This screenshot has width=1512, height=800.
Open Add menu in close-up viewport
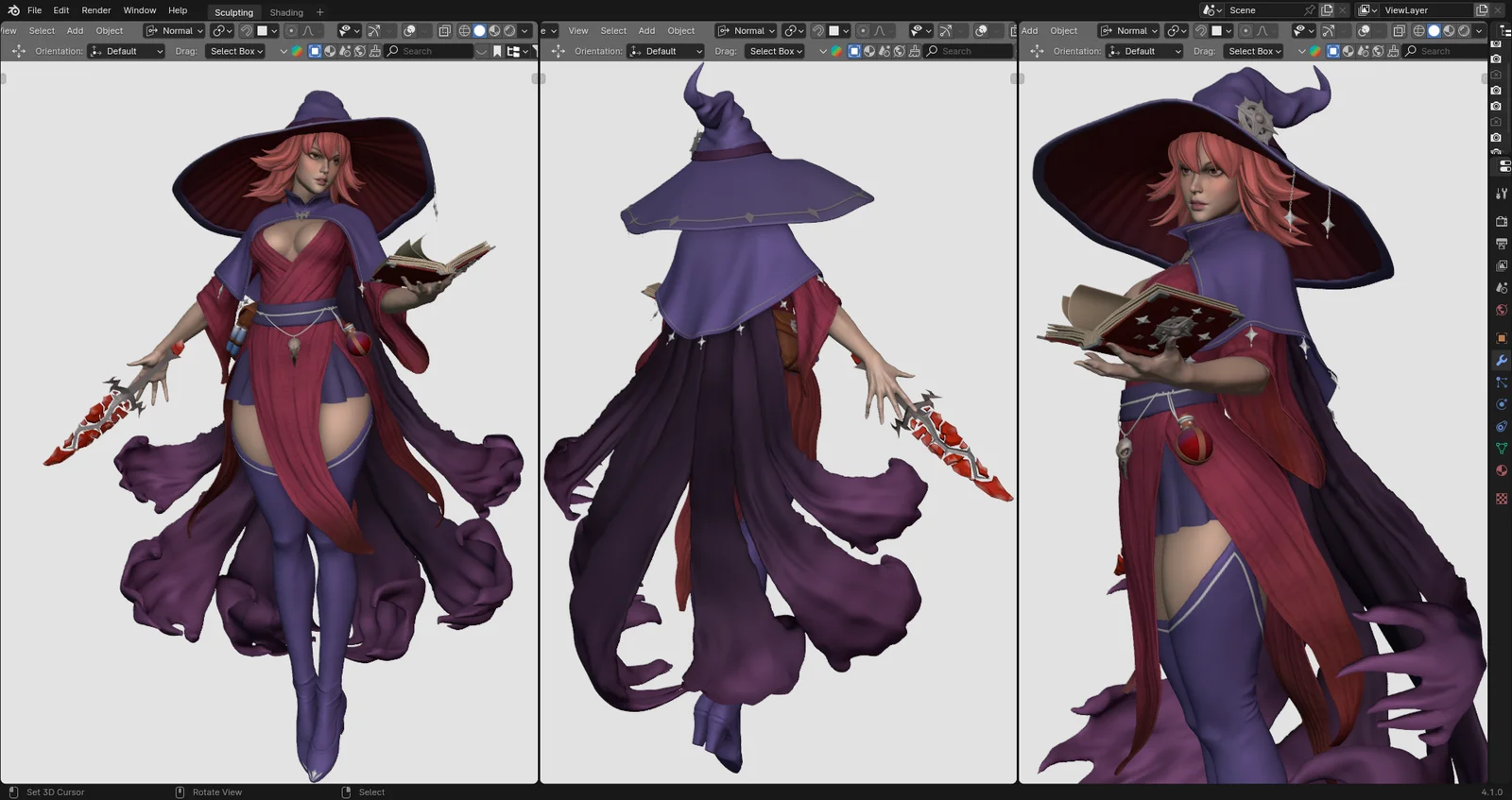click(x=1029, y=30)
